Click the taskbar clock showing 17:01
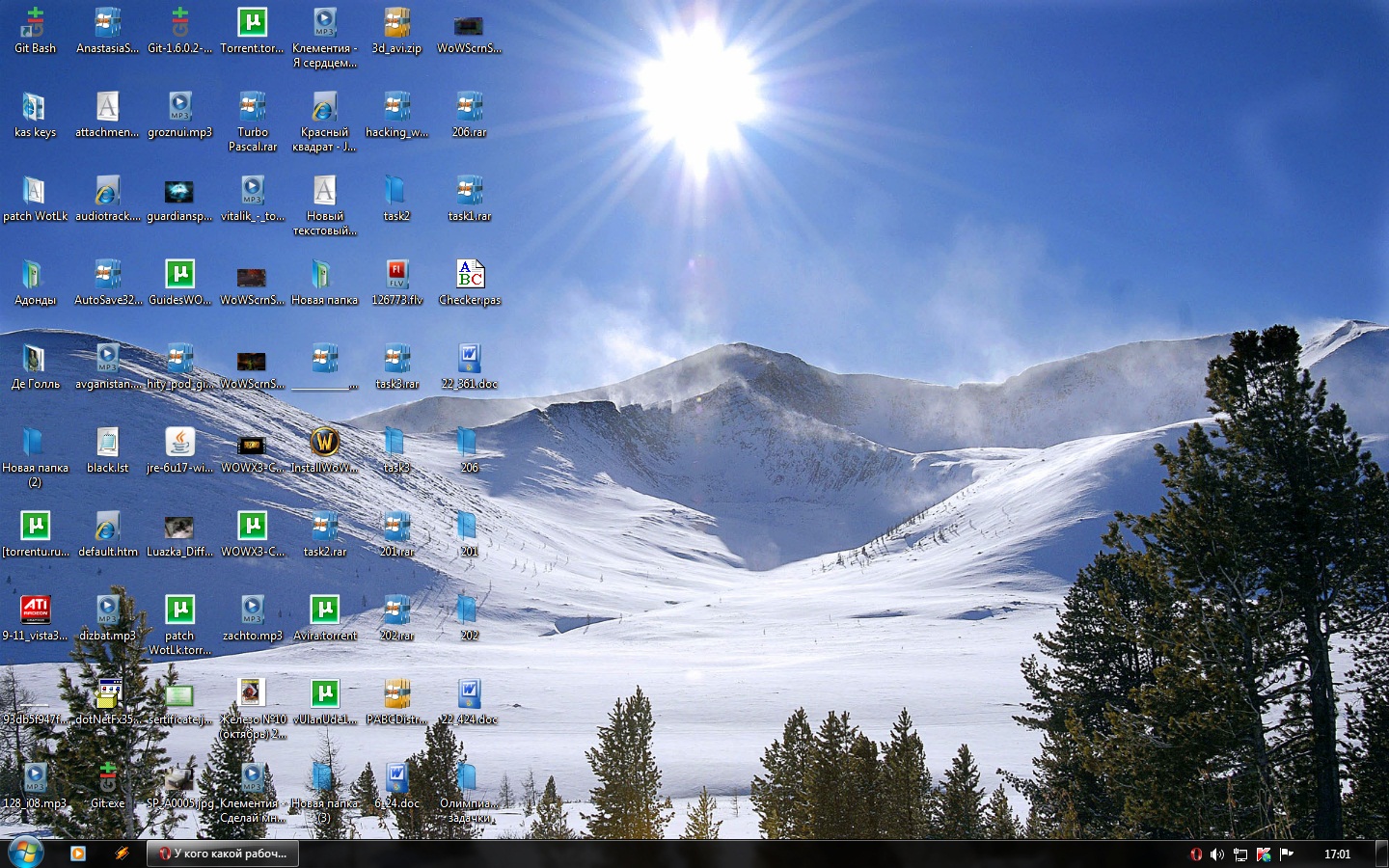This screenshot has width=1389, height=868. (x=1337, y=854)
